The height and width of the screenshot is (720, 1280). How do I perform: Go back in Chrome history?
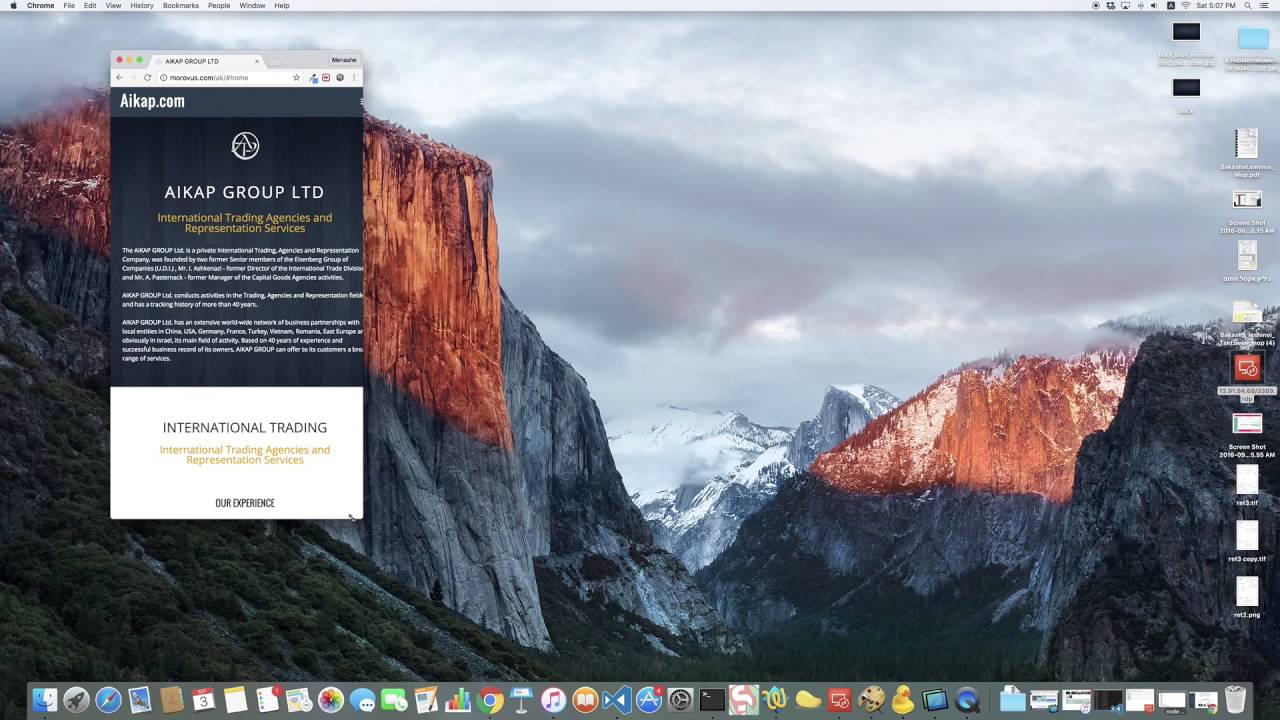[119, 77]
